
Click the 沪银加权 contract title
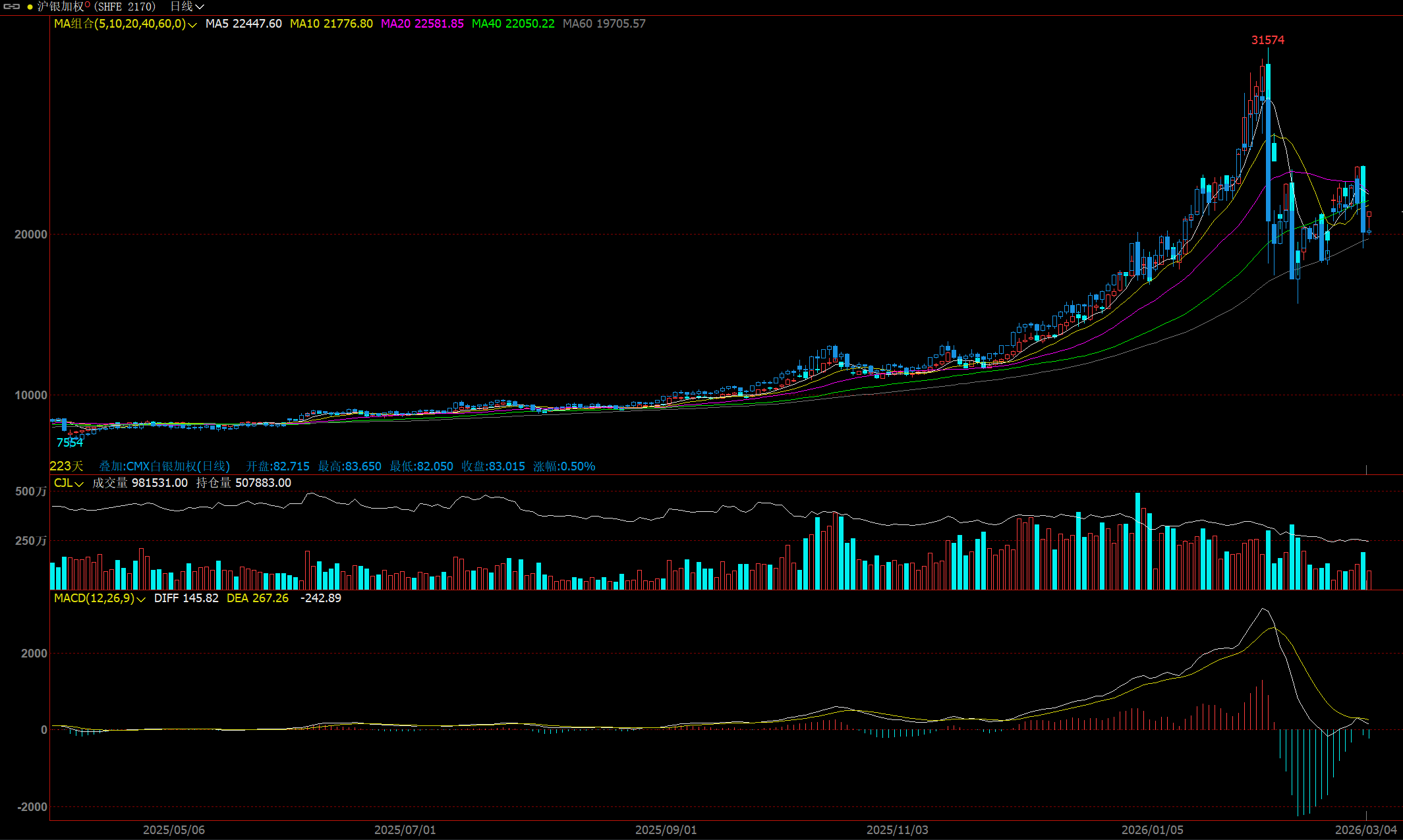[61, 7]
